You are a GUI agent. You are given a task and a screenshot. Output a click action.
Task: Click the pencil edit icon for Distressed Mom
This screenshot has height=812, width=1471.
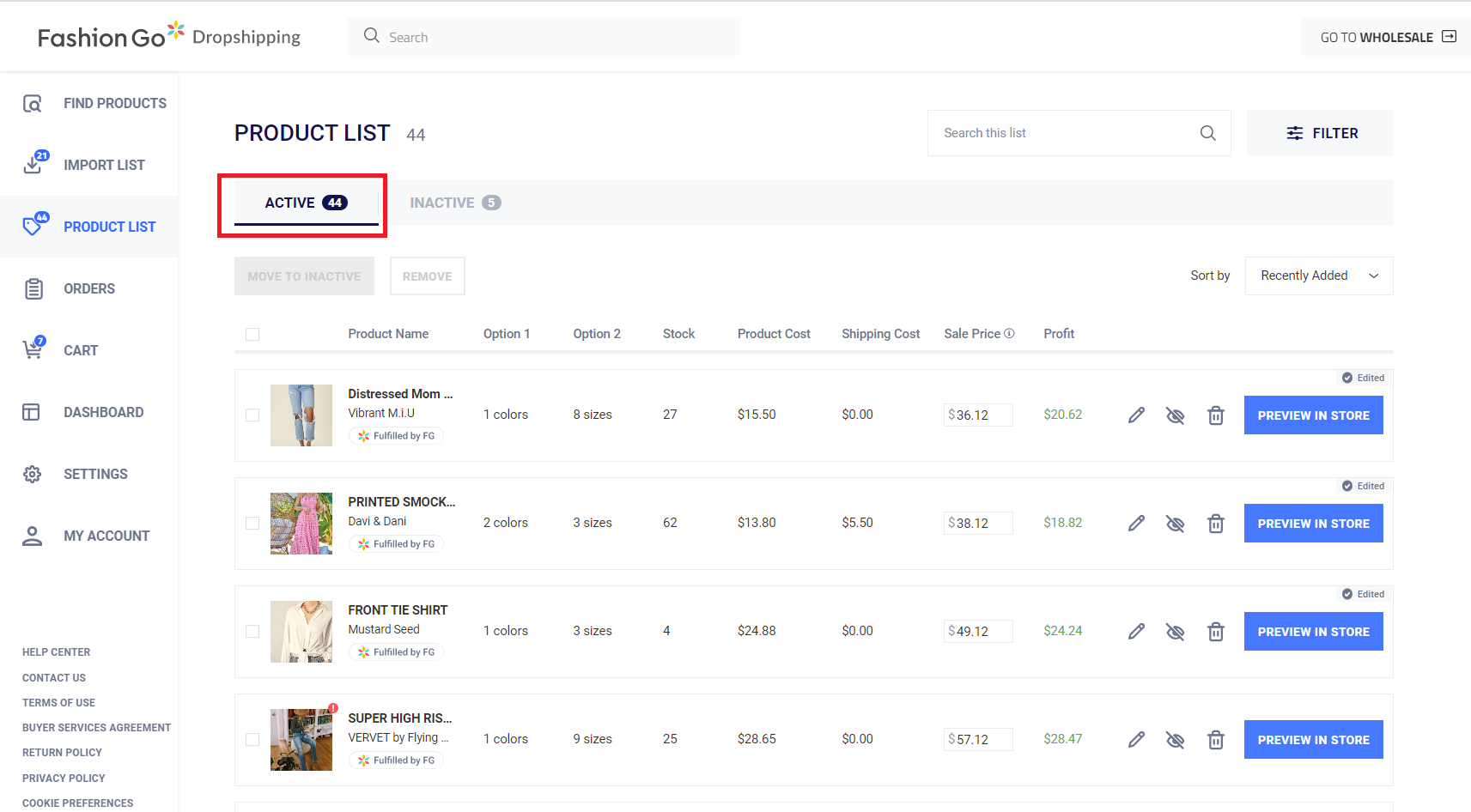click(x=1136, y=415)
